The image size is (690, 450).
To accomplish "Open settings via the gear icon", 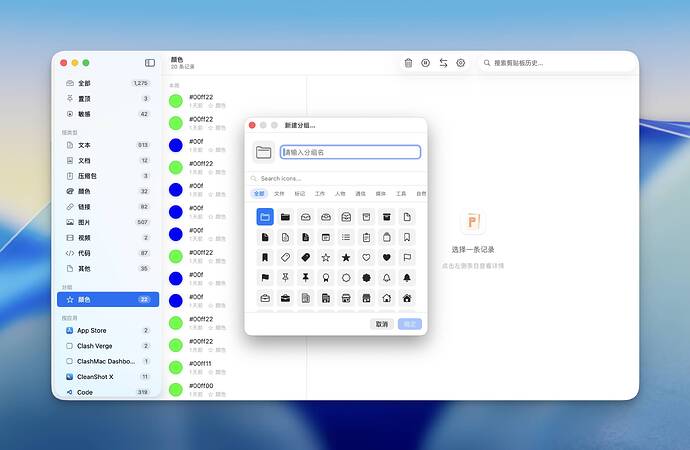I will pyautogui.click(x=461, y=63).
